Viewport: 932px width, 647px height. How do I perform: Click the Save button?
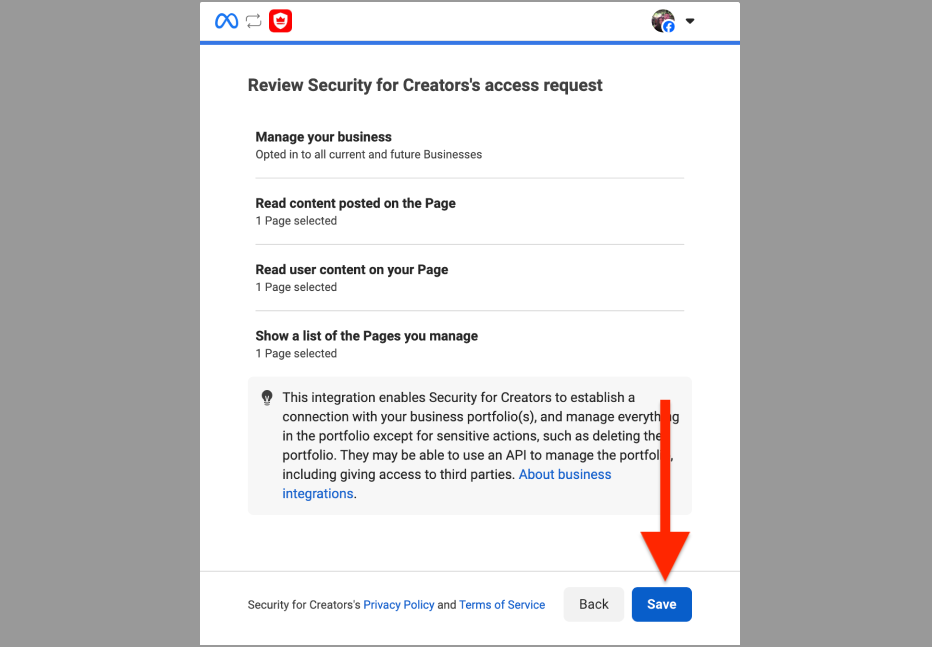[662, 604]
